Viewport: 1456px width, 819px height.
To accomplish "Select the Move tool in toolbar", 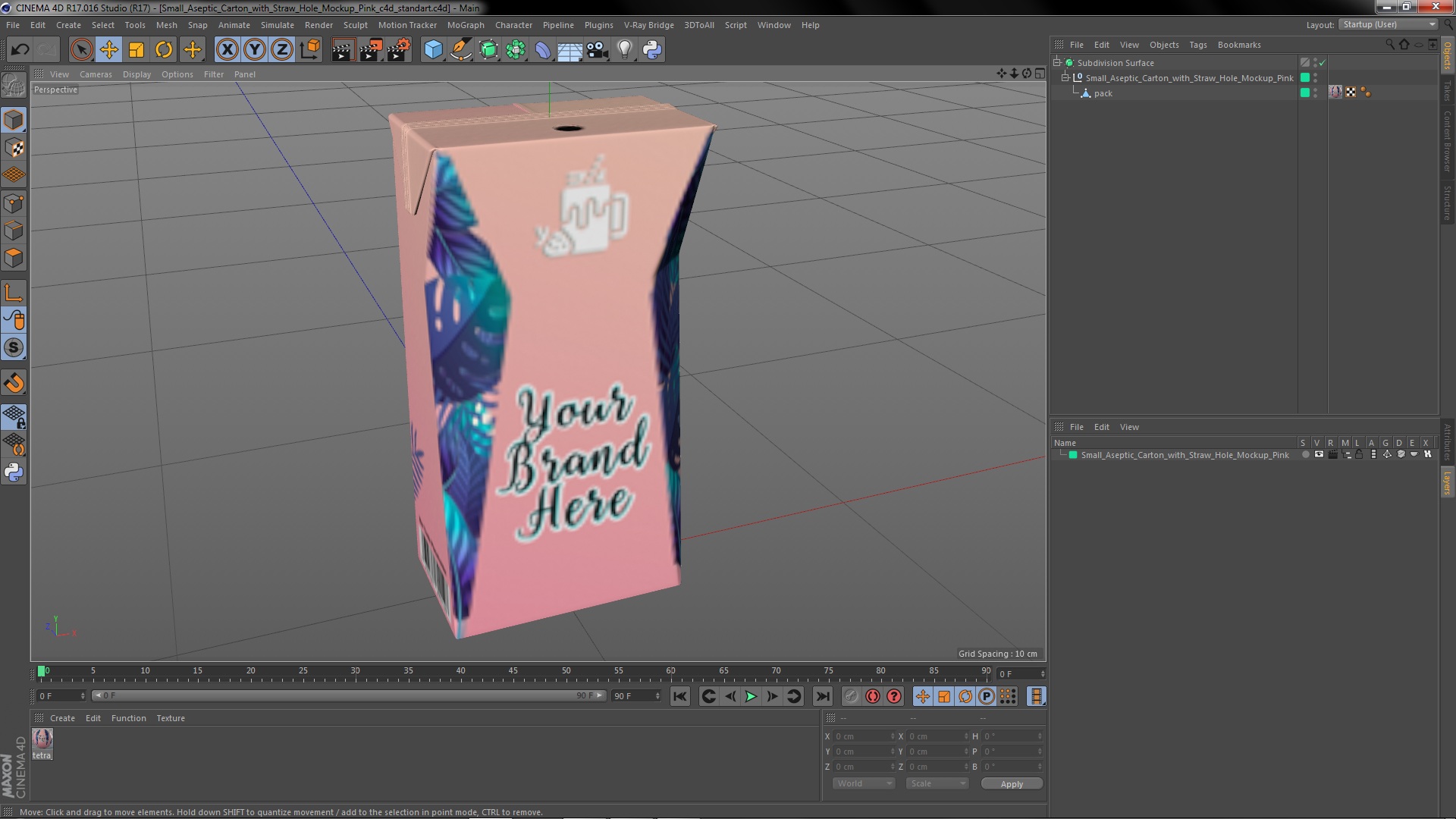I will click(108, 50).
